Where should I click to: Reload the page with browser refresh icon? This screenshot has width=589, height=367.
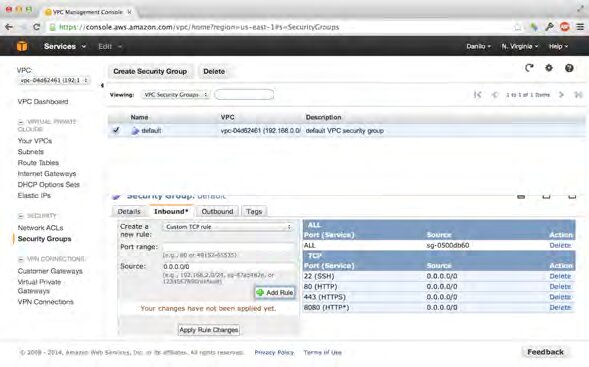(36, 27)
